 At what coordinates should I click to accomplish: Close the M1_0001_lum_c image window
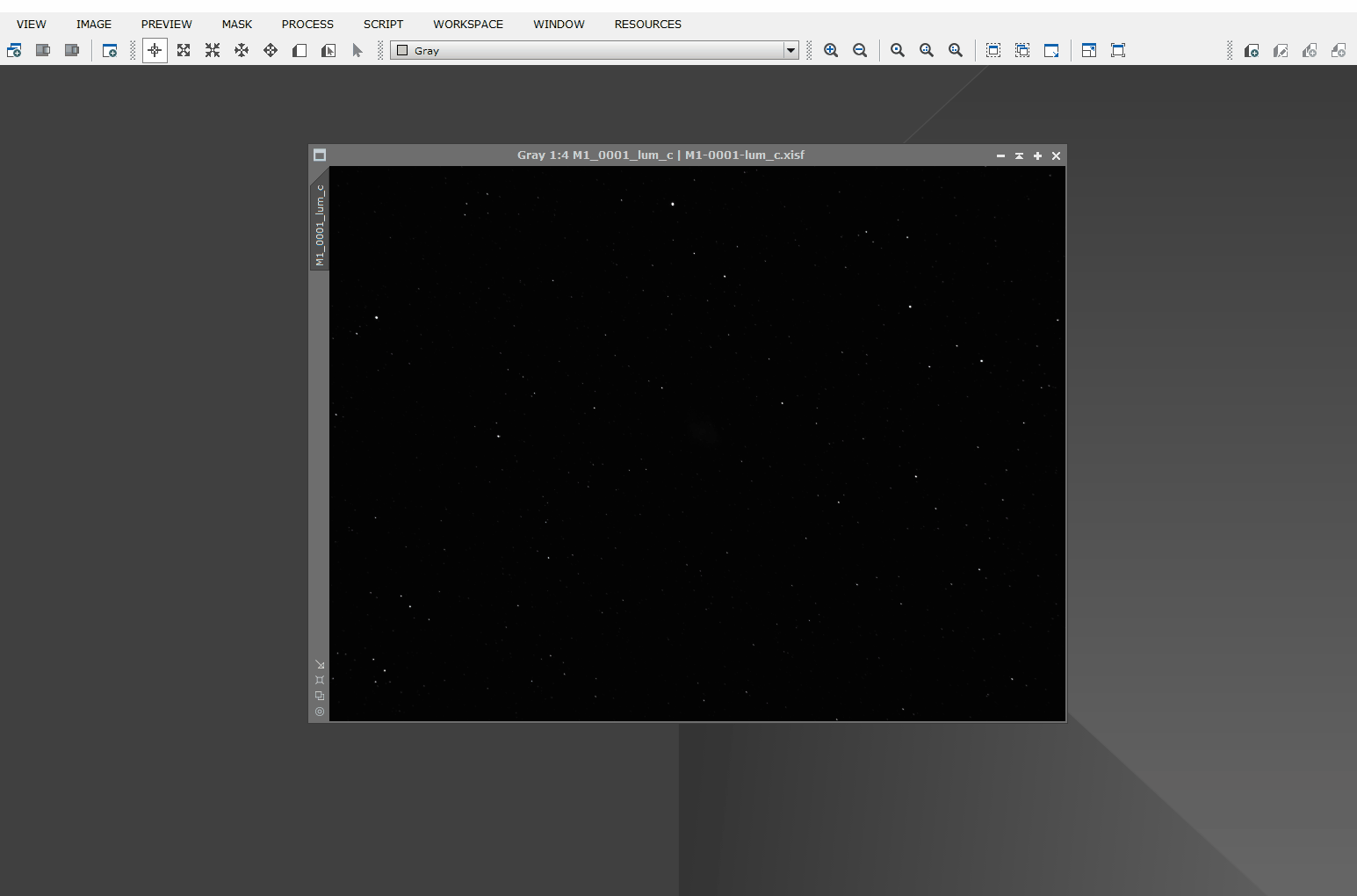coord(1057,155)
